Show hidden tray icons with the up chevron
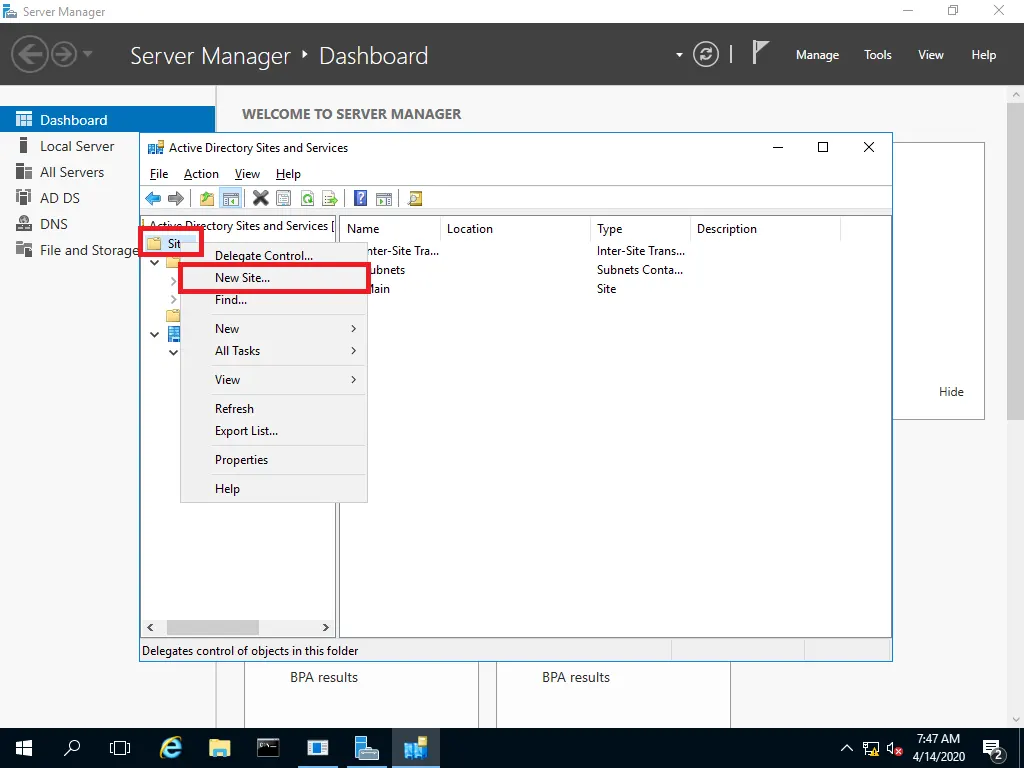 pos(846,748)
